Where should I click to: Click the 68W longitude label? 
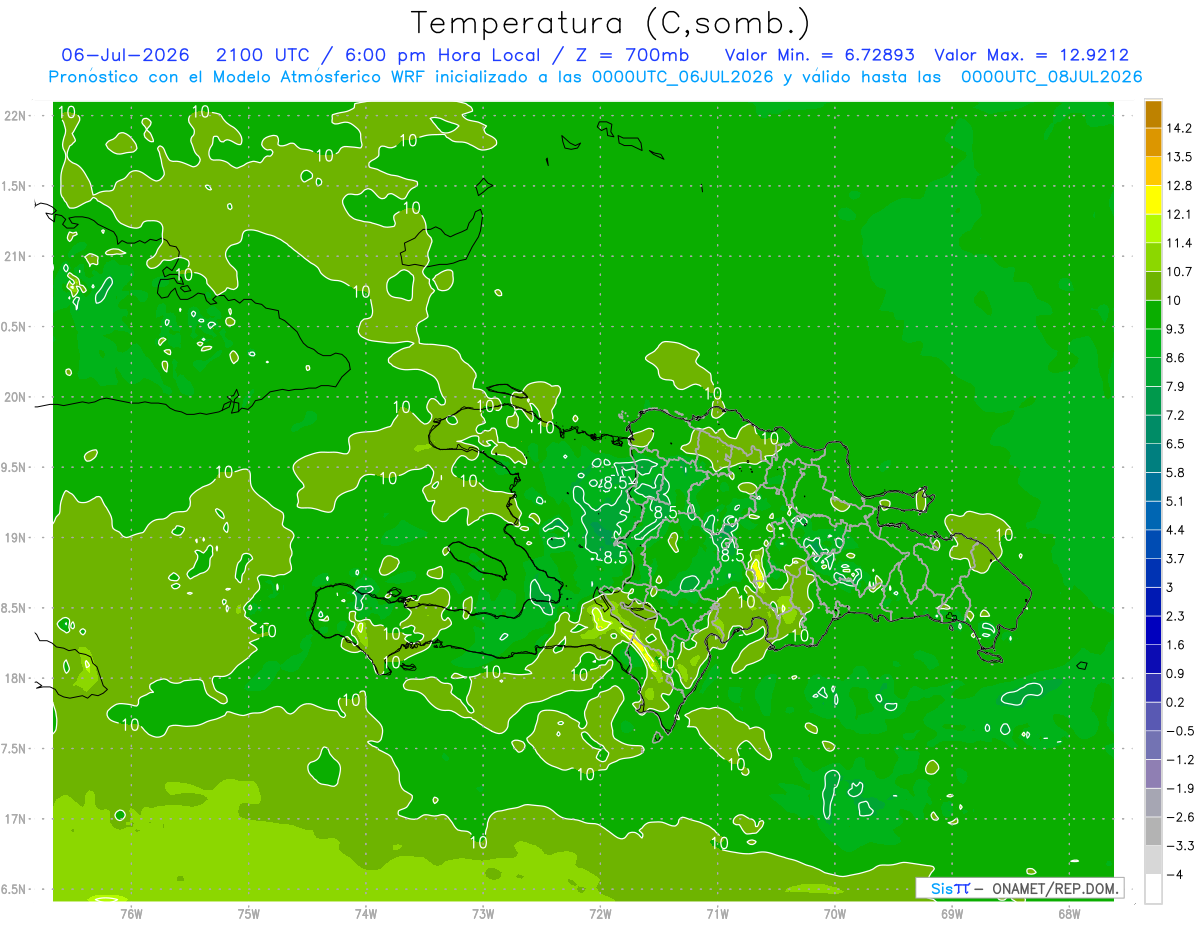pyautogui.click(x=1069, y=913)
